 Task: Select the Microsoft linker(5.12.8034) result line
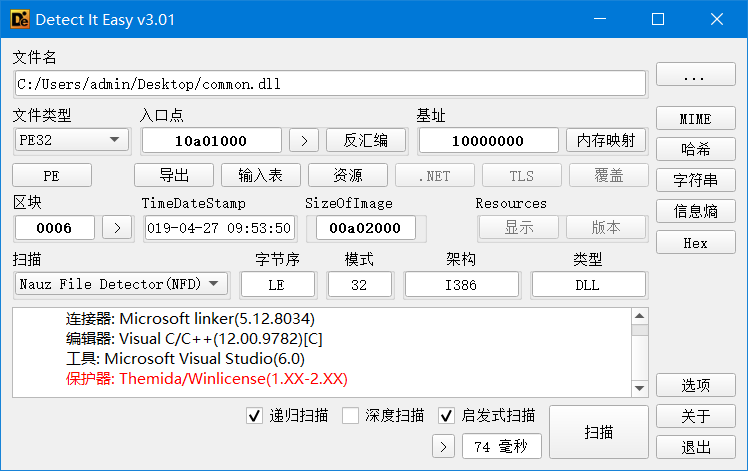pos(190,318)
